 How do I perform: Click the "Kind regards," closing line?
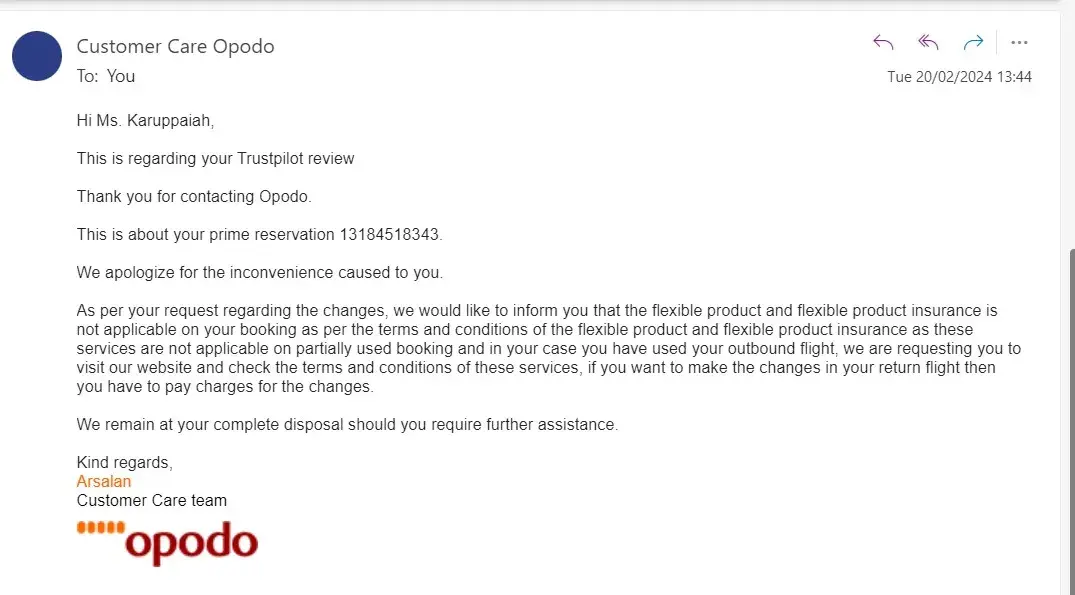click(124, 462)
